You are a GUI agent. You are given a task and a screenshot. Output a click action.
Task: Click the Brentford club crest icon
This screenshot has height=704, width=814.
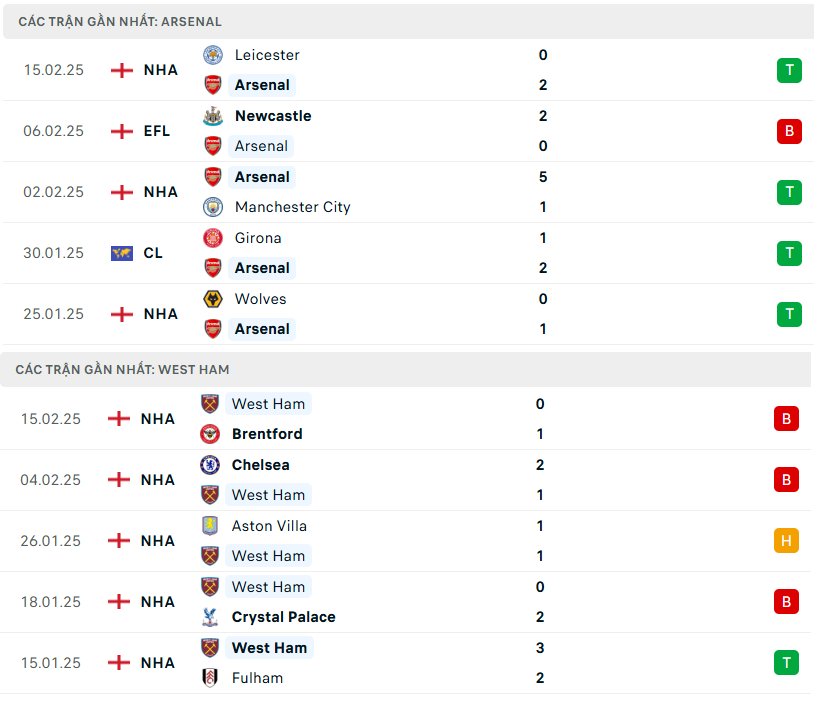pos(210,434)
